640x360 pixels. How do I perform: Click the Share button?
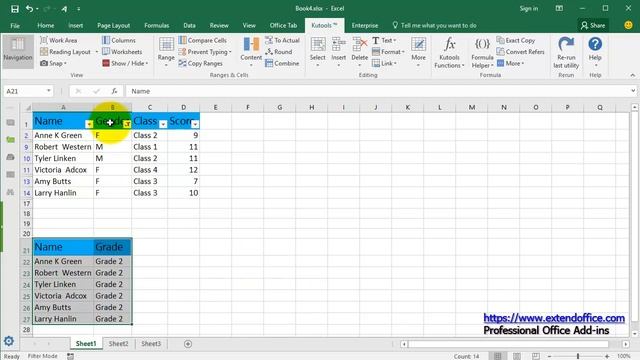coord(593,25)
